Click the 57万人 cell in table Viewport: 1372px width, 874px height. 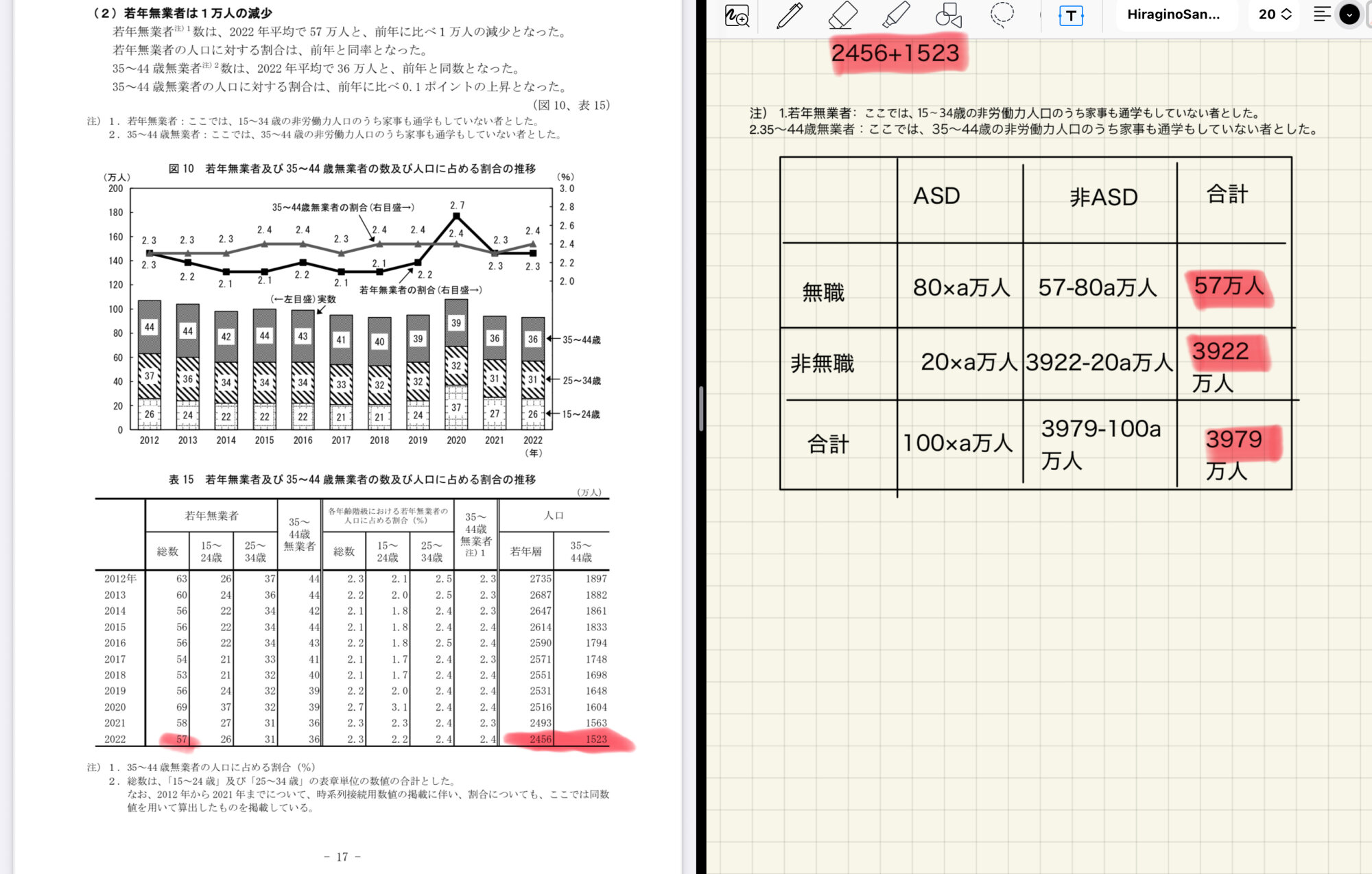click(1228, 286)
